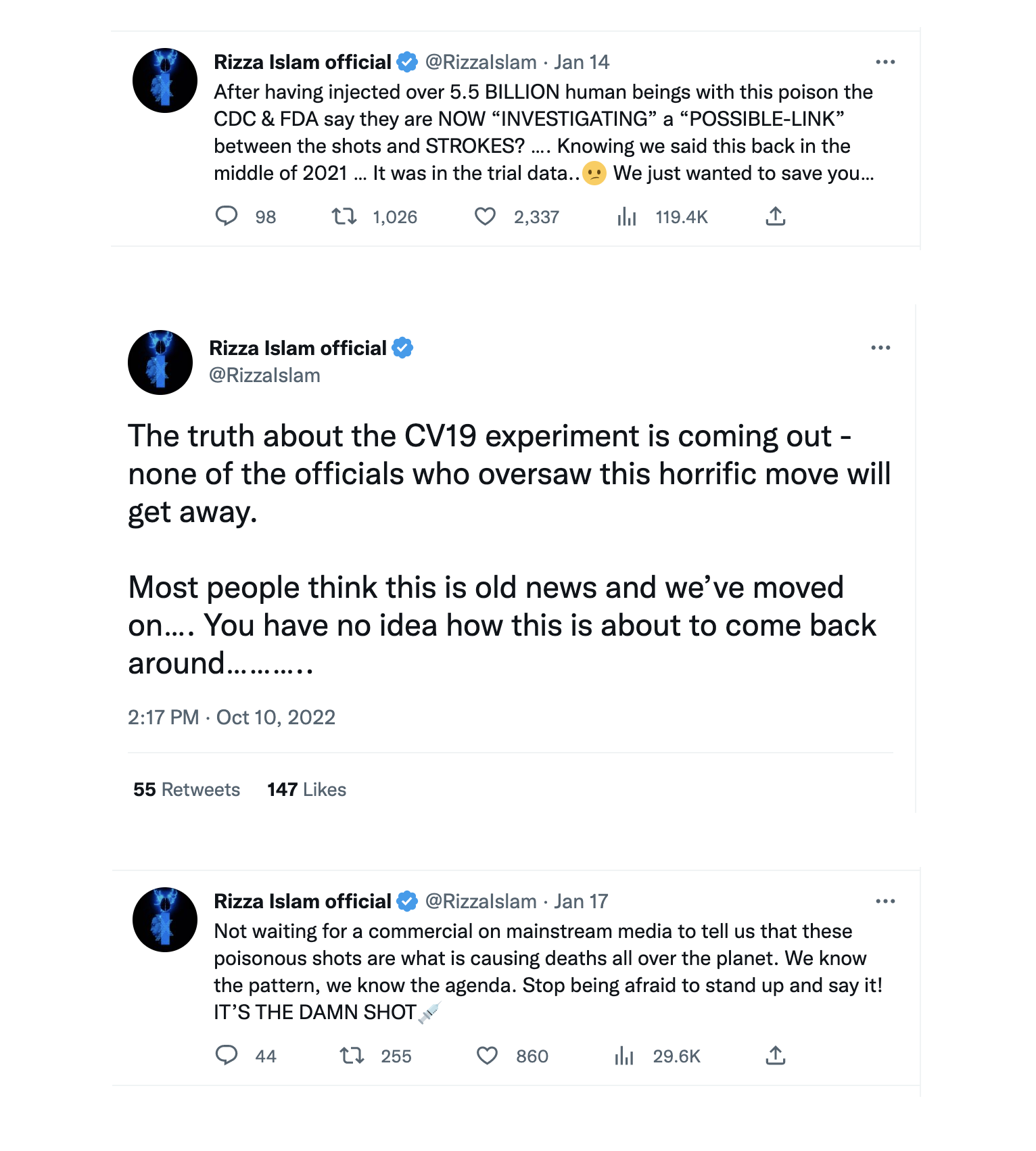Image resolution: width=1036 pixels, height=1151 pixels.
Task: Open view analytics on the Jan 14 tweet
Action: [627, 216]
